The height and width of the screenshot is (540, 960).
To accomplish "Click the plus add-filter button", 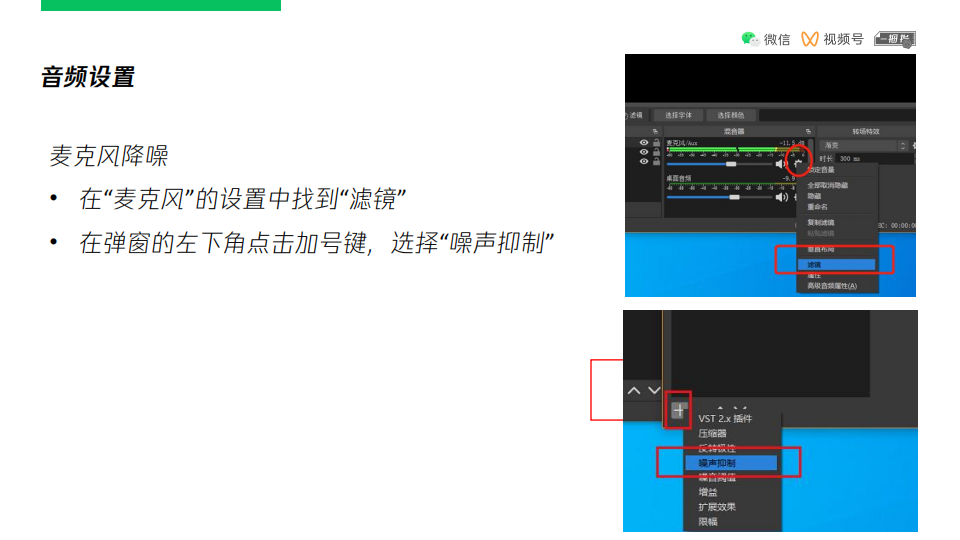I will point(678,410).
